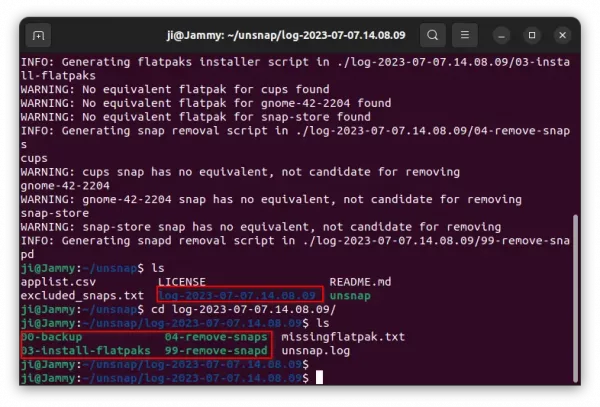
Task: Click the LICENSE file name
Action: (x=182, y=282)
